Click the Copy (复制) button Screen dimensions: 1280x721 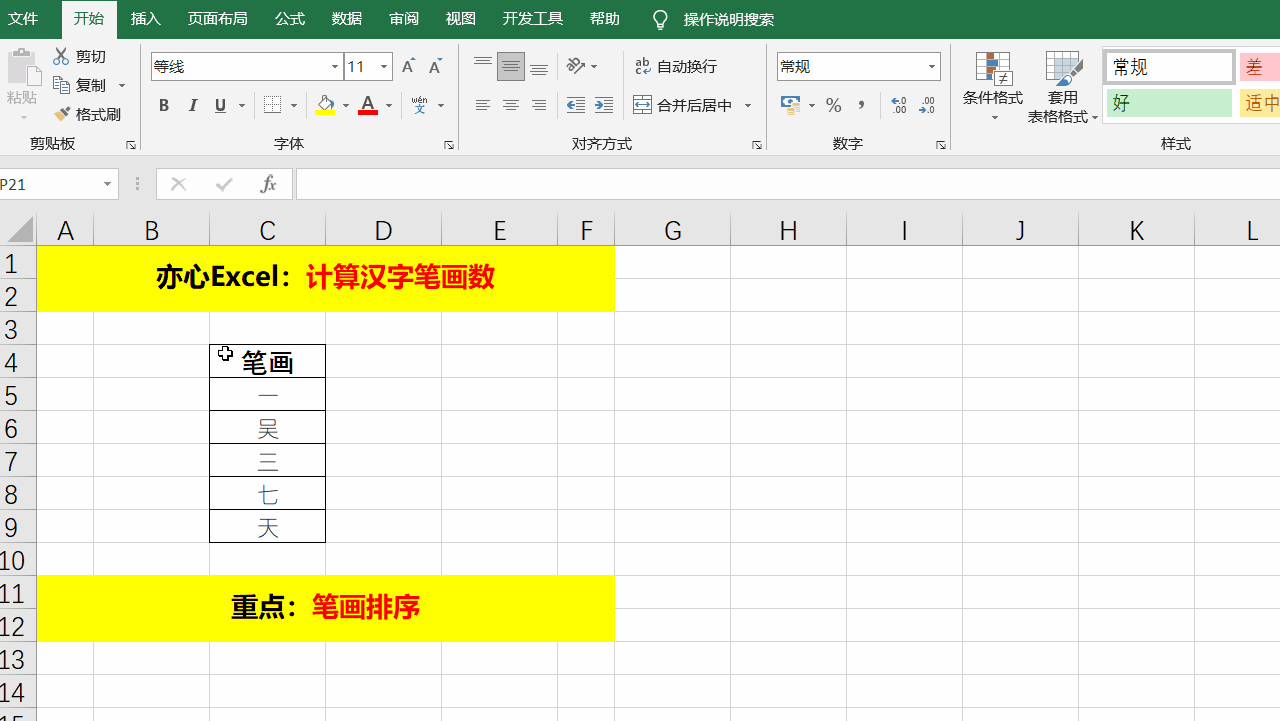[x=81, y=86]
